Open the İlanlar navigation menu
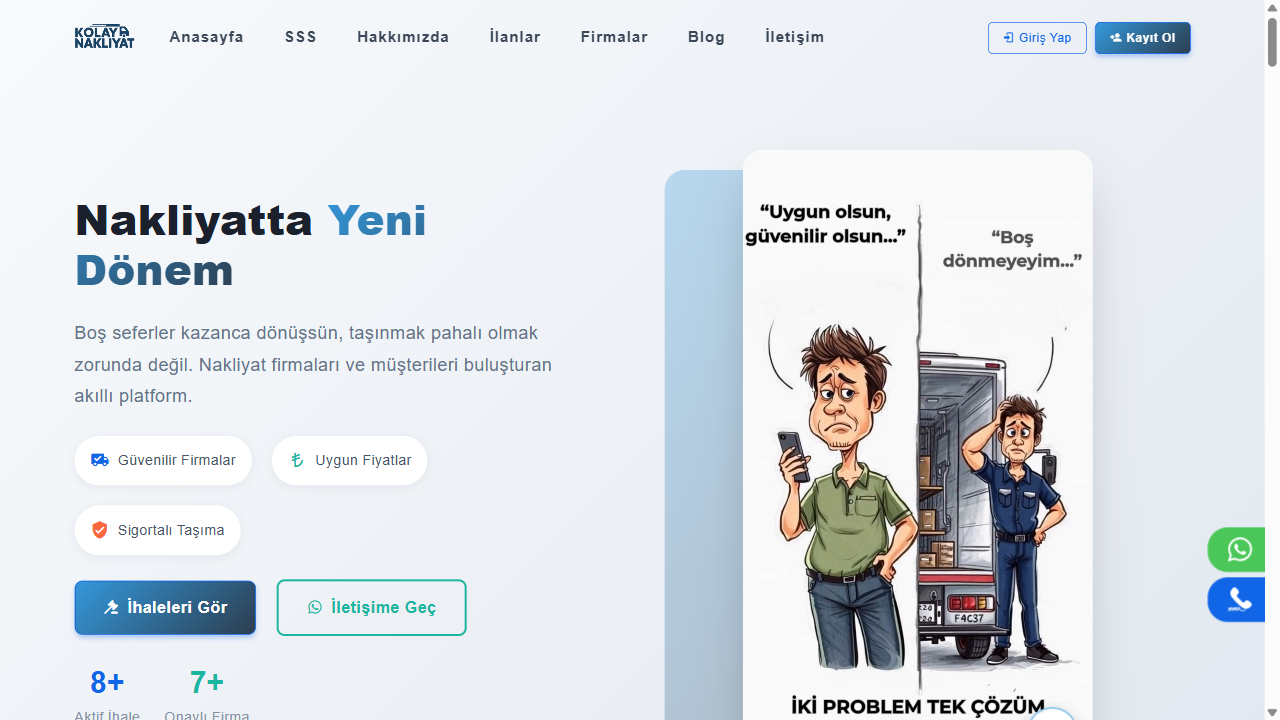 click(514, 37)
